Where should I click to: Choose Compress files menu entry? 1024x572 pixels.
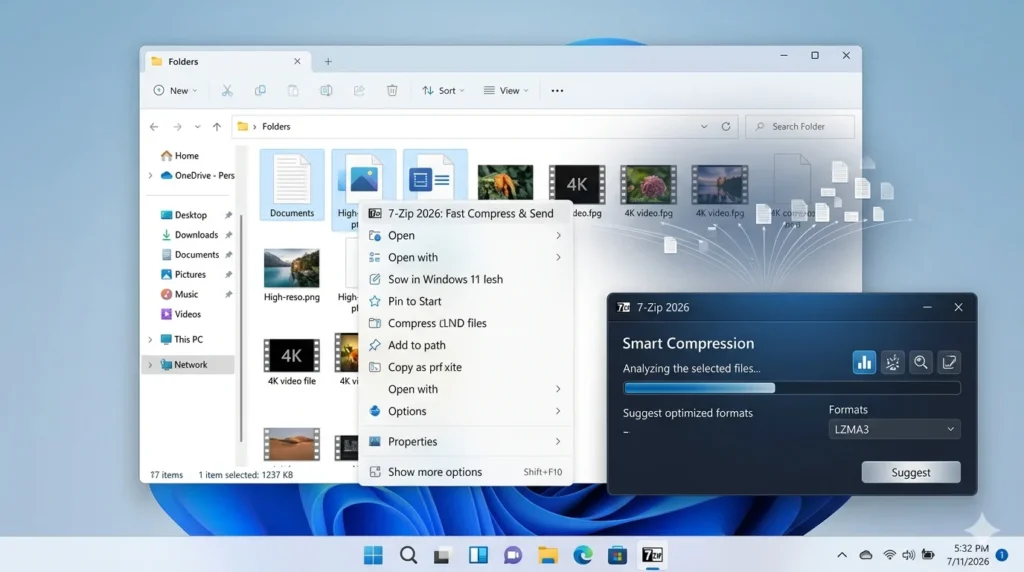pyautogui.click(x=466, y=323)
